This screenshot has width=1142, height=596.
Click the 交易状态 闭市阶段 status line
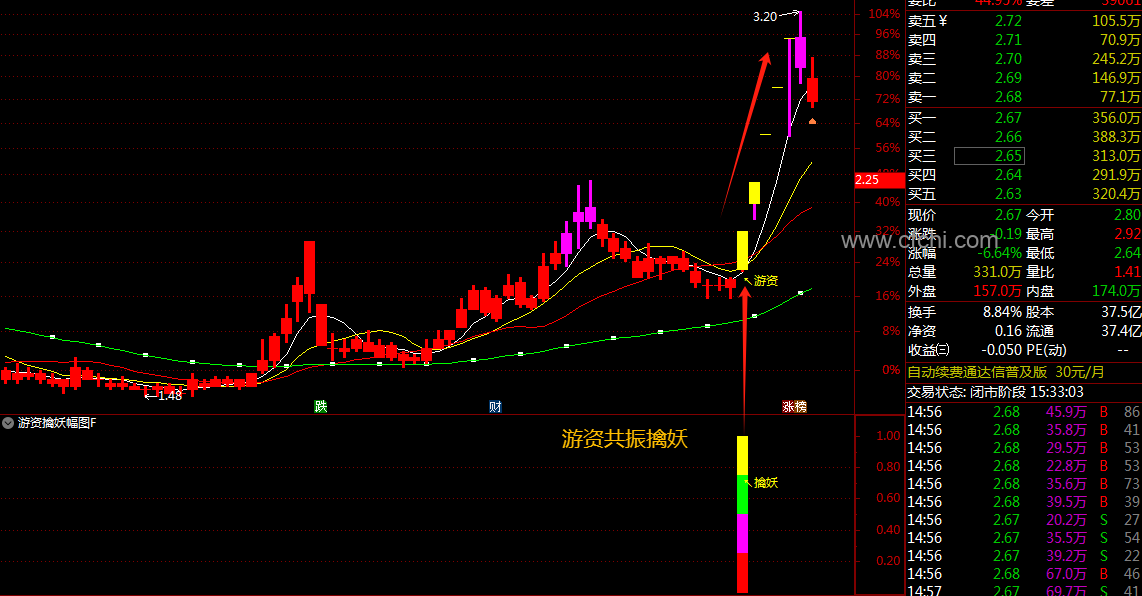[x=995, y=392]
